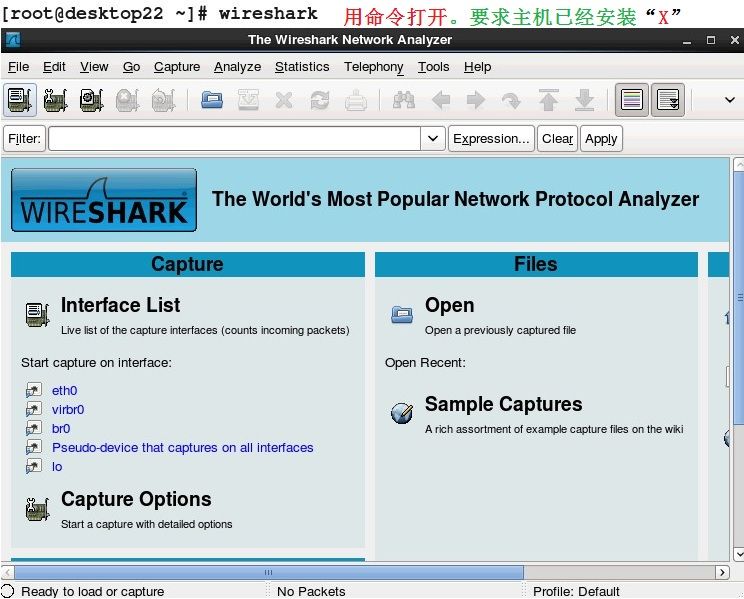Viewport: 744px width, 599px height.
Task: Open the filter history dropdown arrow
Action: click(433, 139)
